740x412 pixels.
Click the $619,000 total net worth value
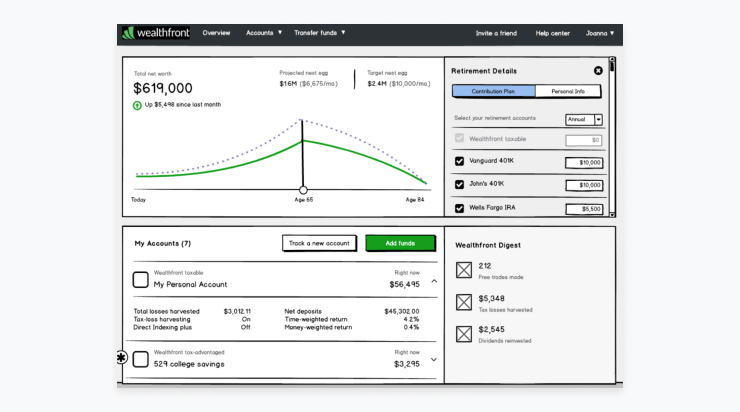click(163, 88)
